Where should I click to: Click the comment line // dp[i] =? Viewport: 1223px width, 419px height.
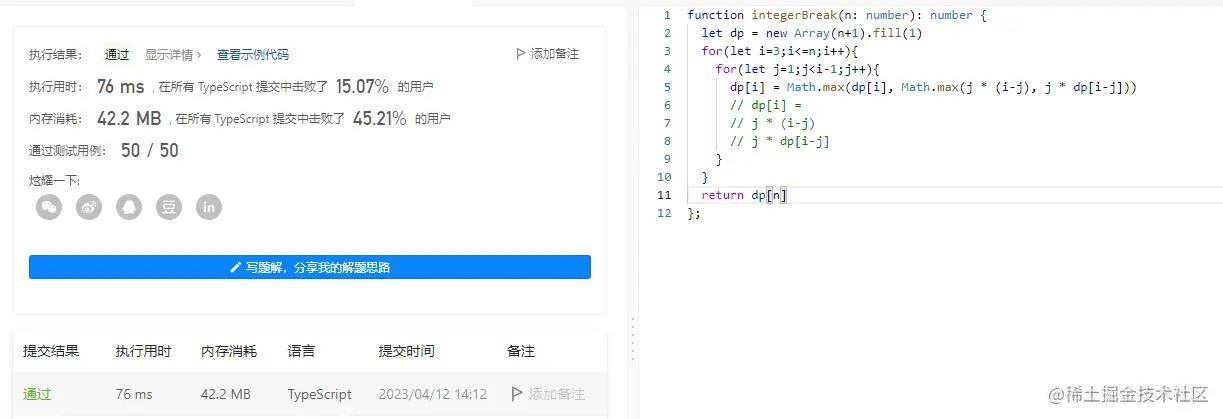[x=766, y=105]
